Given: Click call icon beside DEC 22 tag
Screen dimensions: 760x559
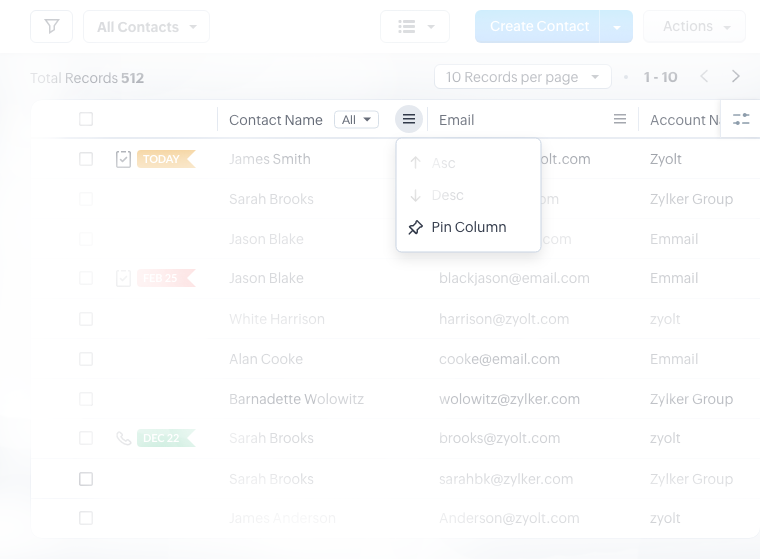Looking at the screenshot, I should (x=124, y=438).
